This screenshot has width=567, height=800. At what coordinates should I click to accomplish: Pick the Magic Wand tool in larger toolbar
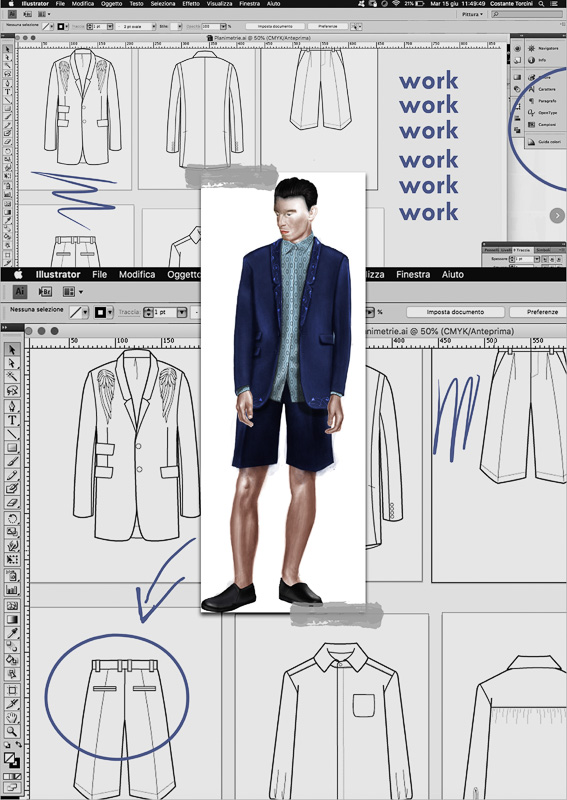(12, 377)
